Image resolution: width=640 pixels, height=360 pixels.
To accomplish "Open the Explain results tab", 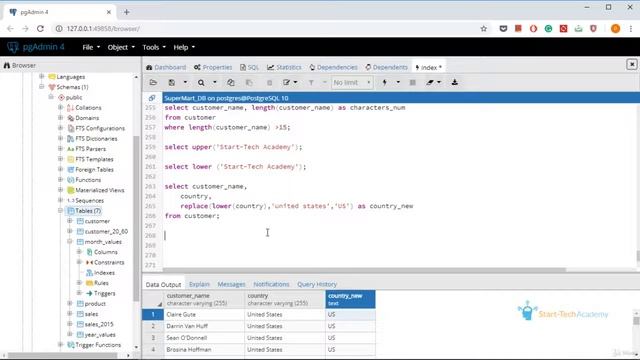I will [x=199, y=284].
